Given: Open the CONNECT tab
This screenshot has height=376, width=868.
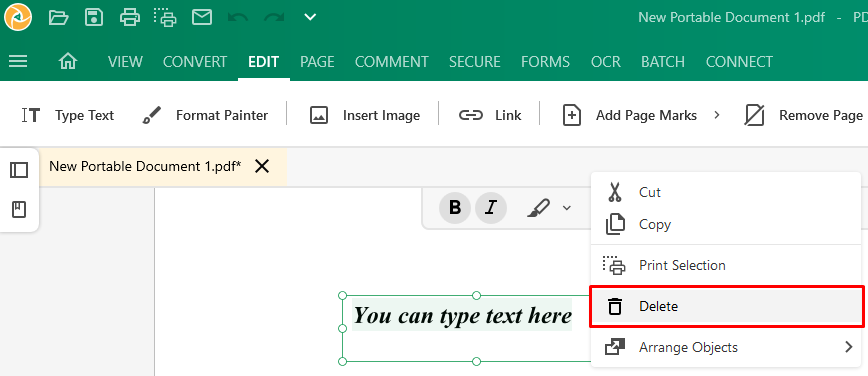Looking at the screenshot, I should point(739,61).
